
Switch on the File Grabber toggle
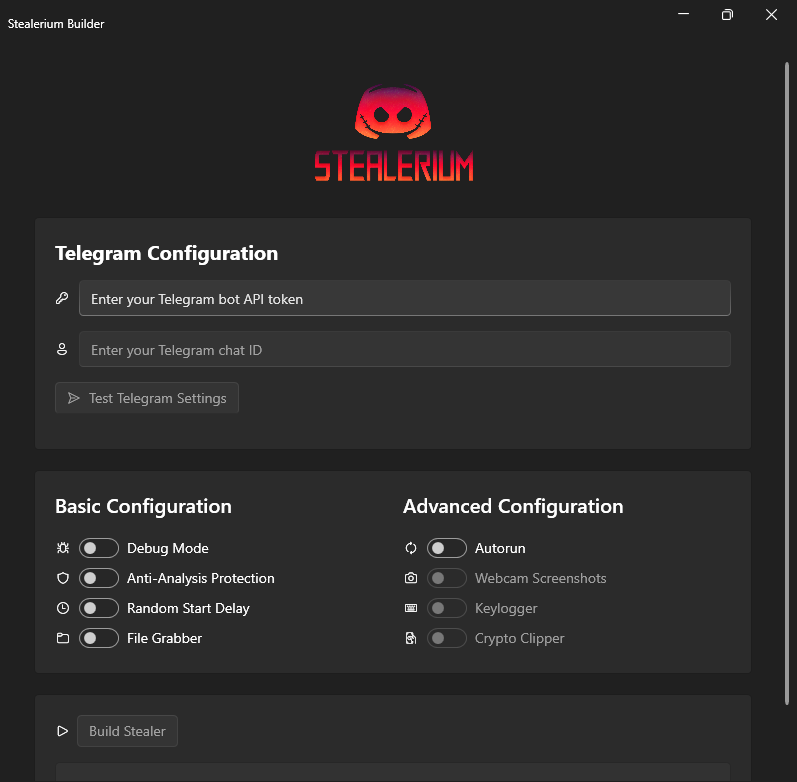(x=99, y=638)
